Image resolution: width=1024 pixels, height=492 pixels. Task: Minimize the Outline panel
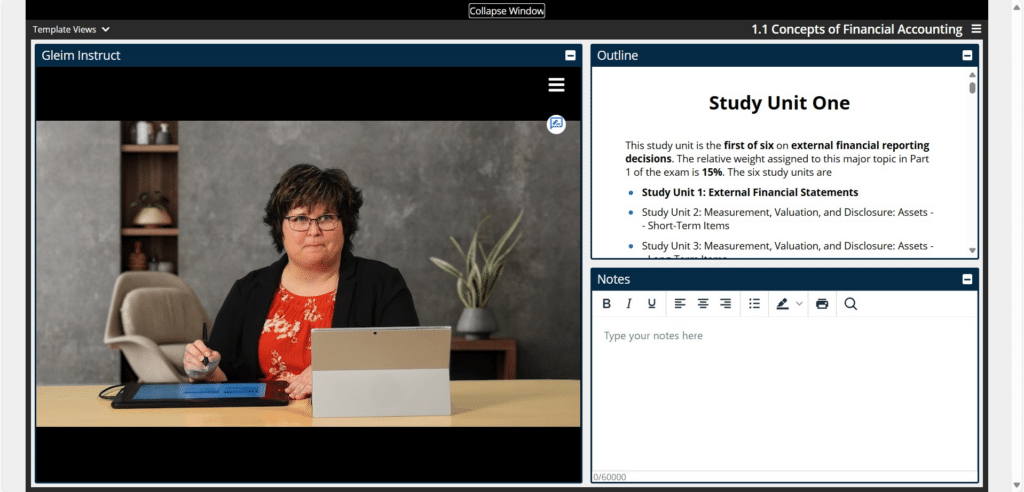967,56
